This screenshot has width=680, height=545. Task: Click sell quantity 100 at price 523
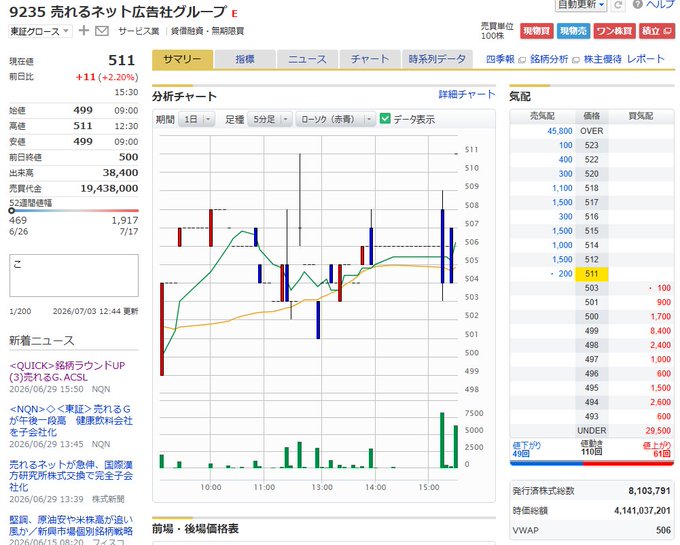point(566,145)
